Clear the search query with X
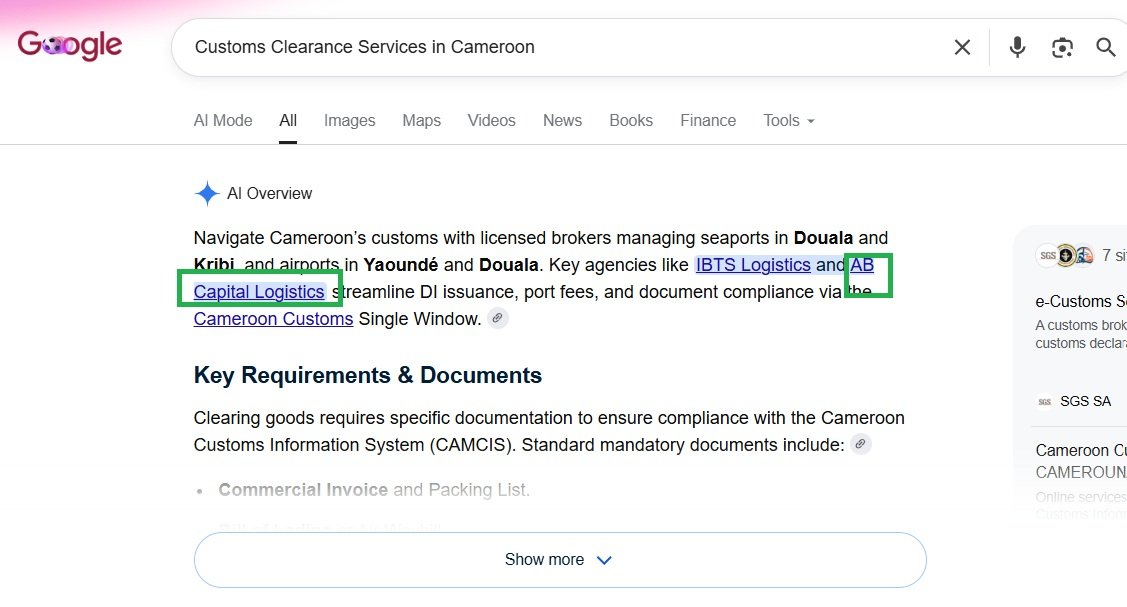1127x607 pixels. tap(962, 47)
